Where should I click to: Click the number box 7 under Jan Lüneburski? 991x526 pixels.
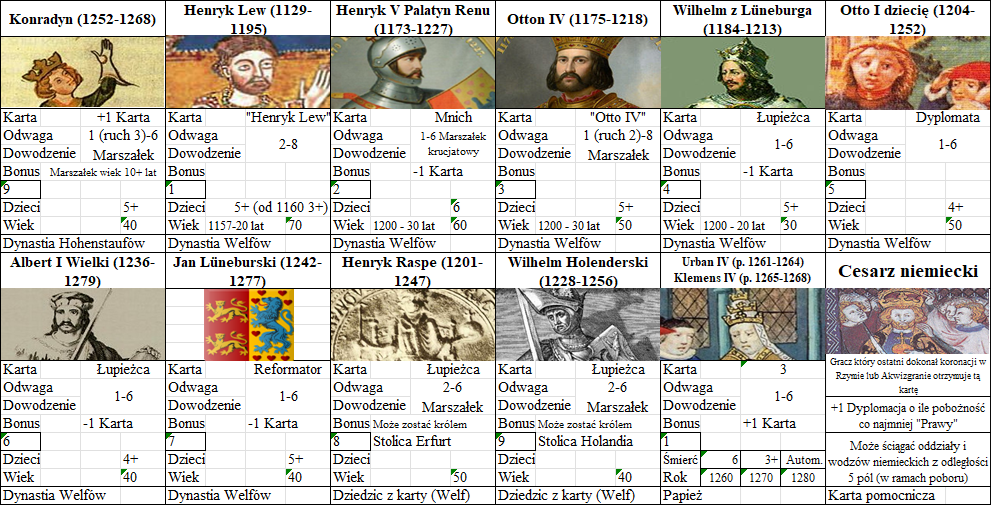click(x=186, y=441)
